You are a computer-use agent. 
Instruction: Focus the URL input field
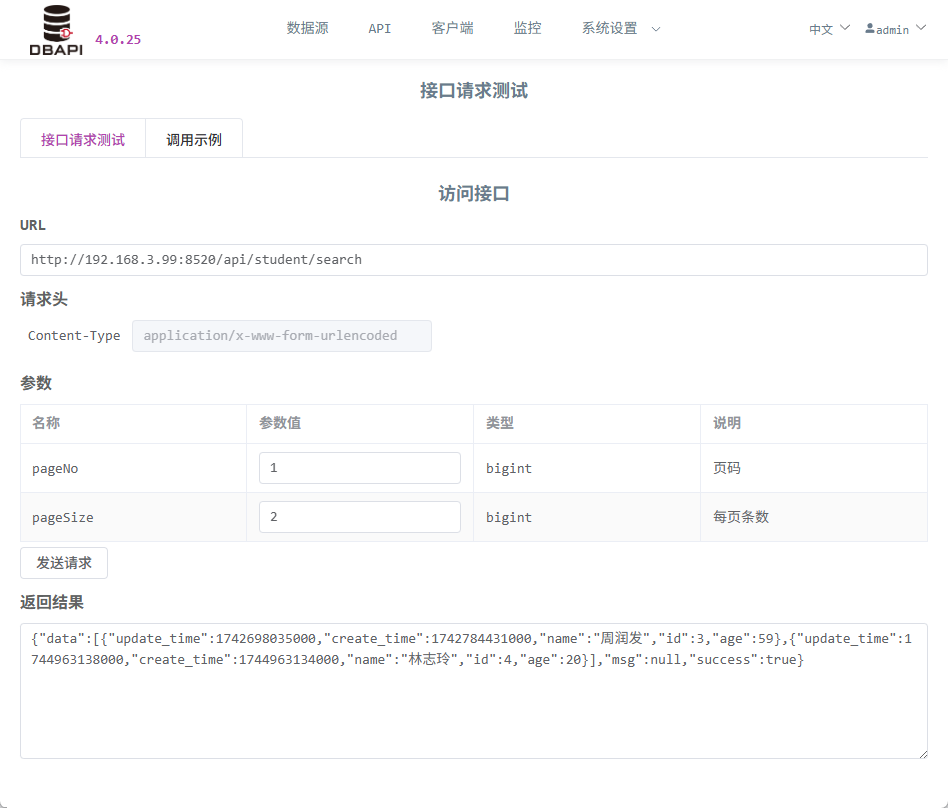click(x=473, y=260)
